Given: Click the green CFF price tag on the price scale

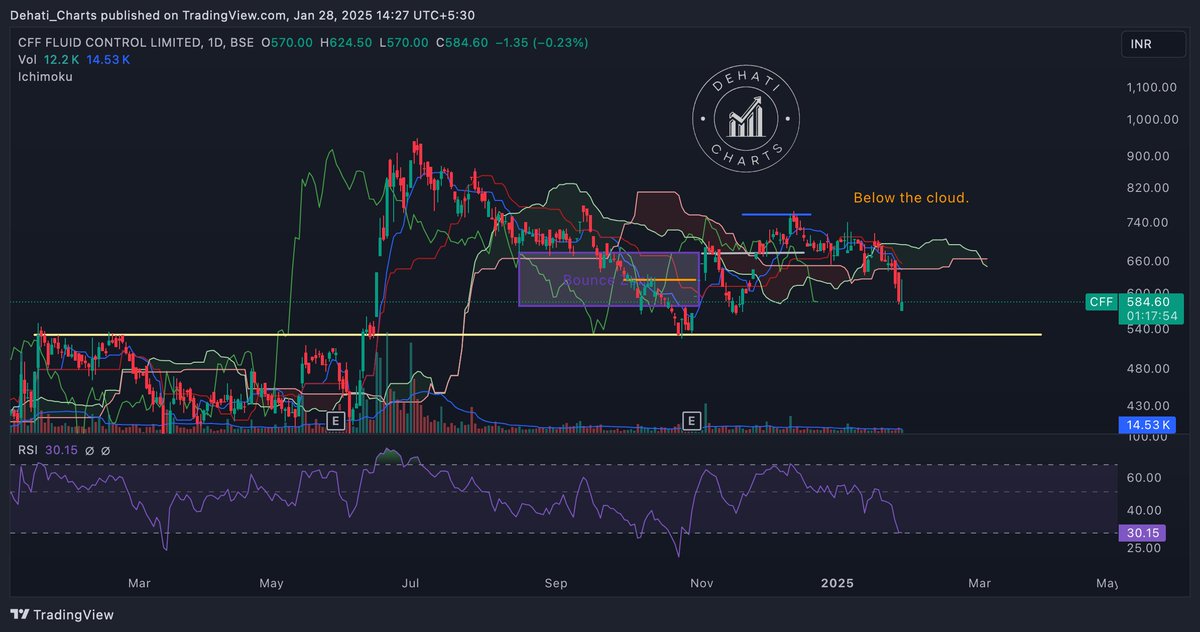Looking at the screenshot, I should click(1100, 301).
